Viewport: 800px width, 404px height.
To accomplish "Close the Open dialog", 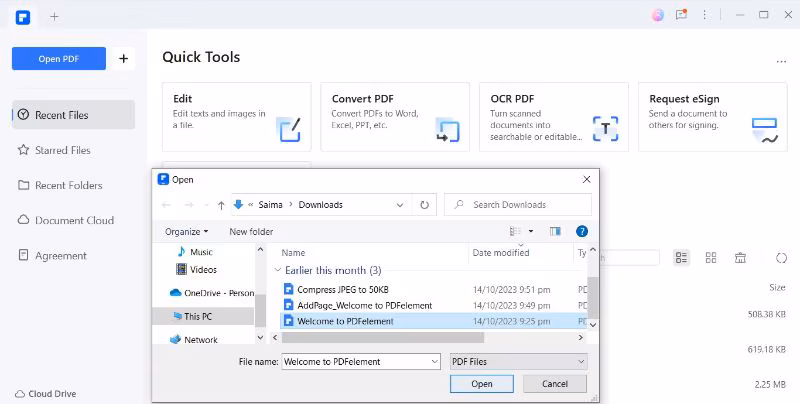I will (x=587, y=179).
